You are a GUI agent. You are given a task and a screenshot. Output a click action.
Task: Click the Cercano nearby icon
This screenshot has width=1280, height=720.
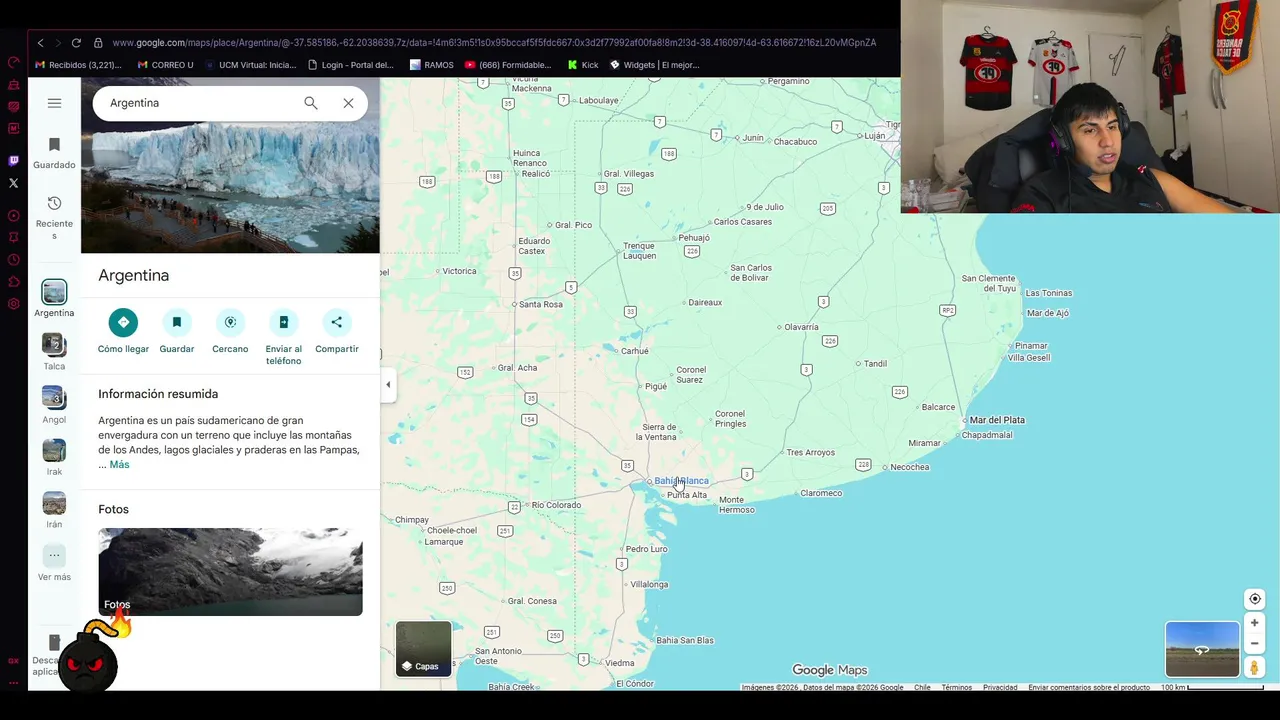tap(230, 322)
